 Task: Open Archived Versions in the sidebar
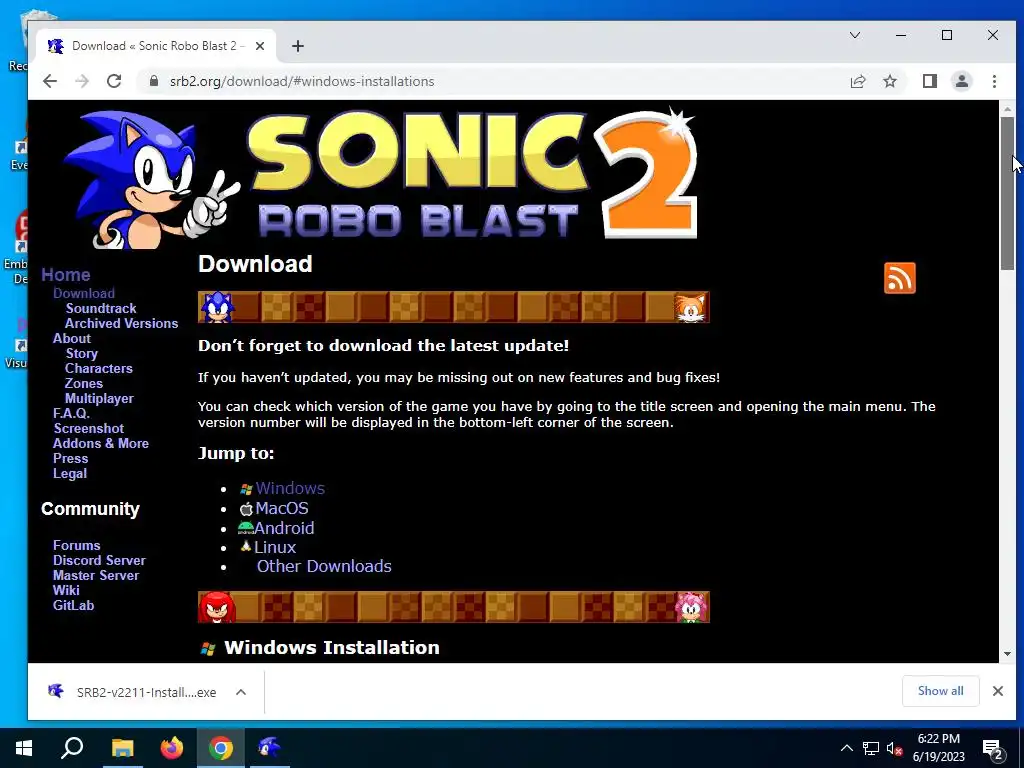coord(121,323)
